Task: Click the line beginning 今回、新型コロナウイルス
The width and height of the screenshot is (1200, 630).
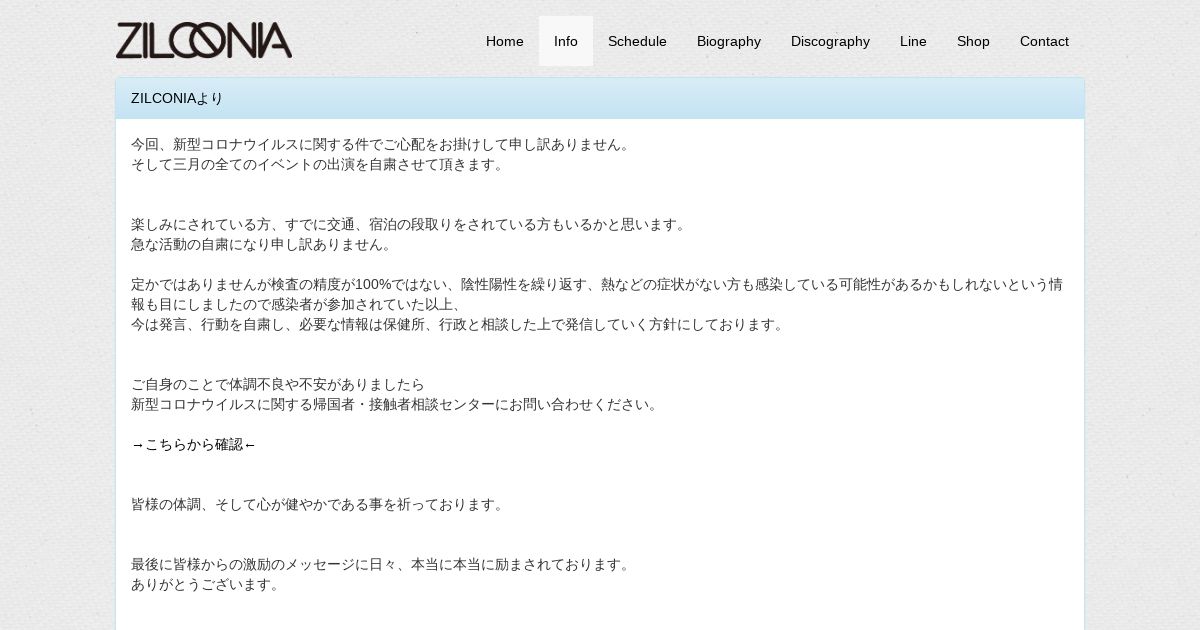Action: (x=383, y=144)
